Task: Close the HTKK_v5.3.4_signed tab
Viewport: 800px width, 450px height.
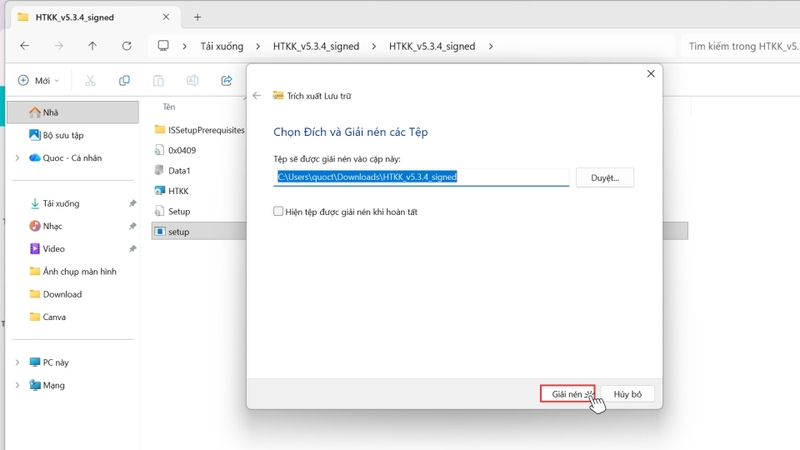Action: 166,17
